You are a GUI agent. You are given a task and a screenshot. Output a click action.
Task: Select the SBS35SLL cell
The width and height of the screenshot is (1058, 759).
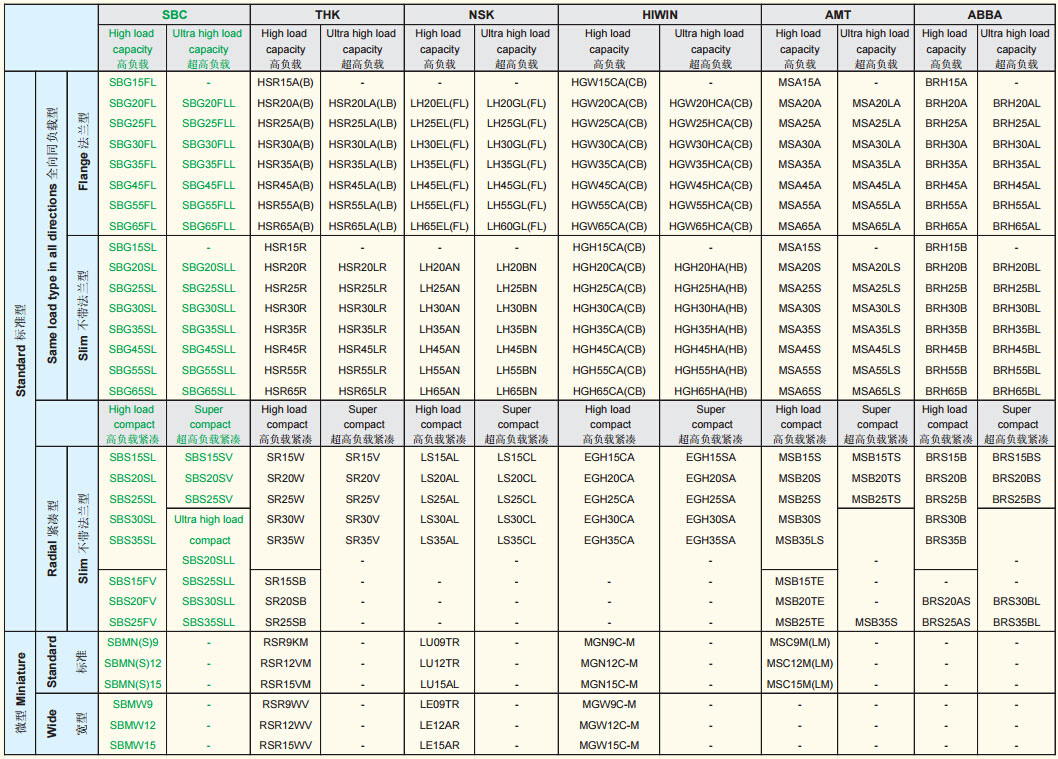point(208,622)
